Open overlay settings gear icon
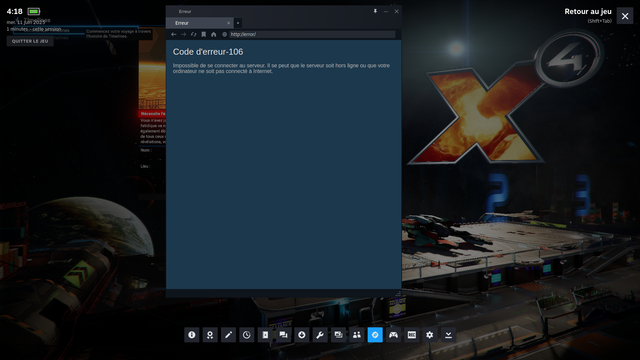The height and width of the screenshot is (360, 640). [x=430, y=335]
